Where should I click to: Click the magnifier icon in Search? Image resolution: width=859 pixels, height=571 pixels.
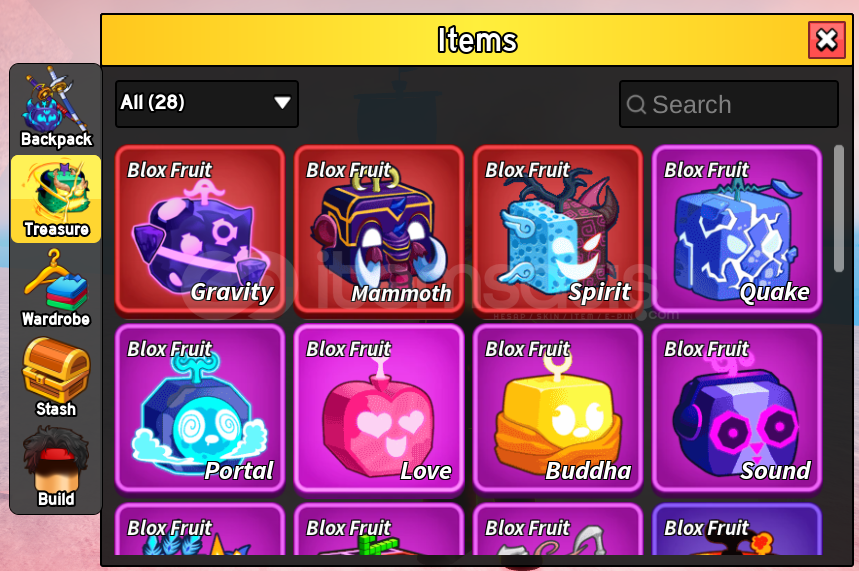pyautogui.click(x=636, y=104)
